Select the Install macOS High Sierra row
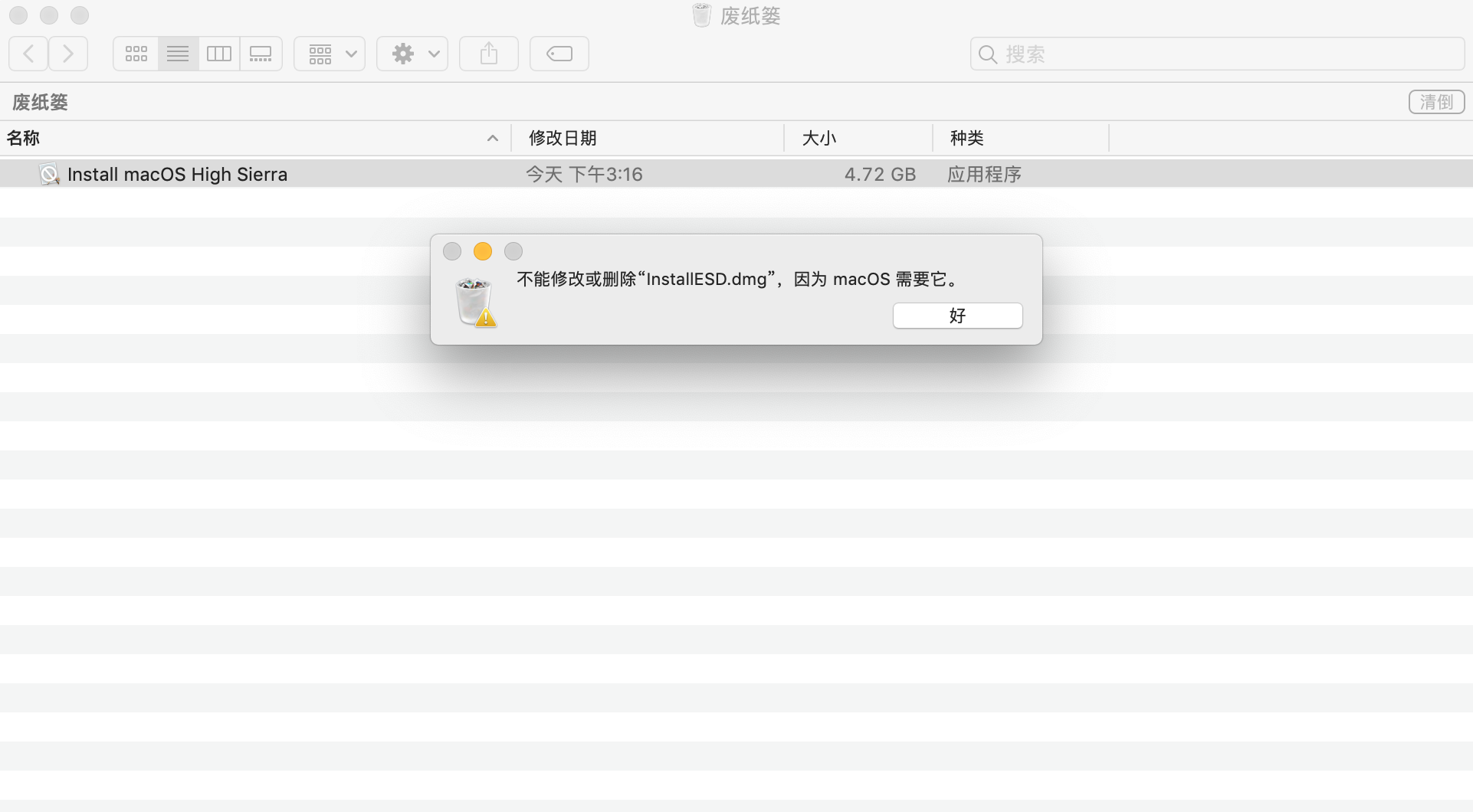 [736, 174]
